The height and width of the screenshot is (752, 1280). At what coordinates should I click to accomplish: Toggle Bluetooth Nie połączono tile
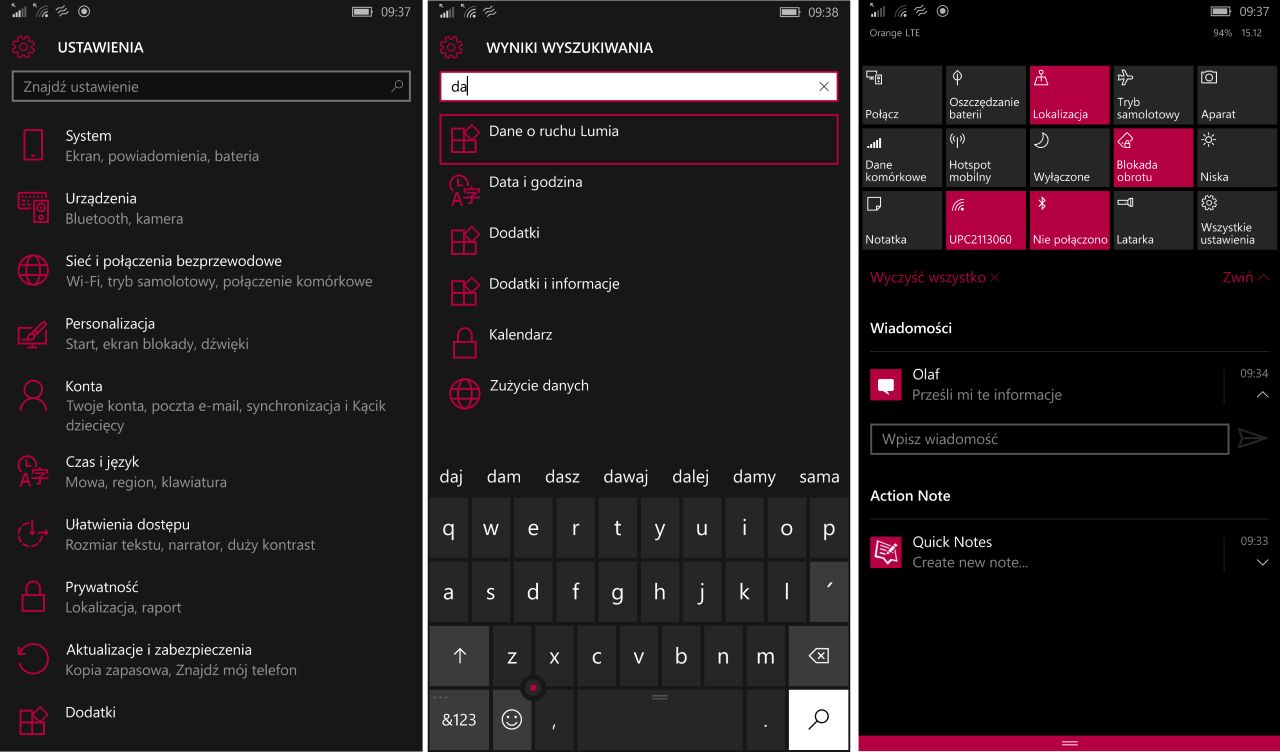(x=1070, y=220)
